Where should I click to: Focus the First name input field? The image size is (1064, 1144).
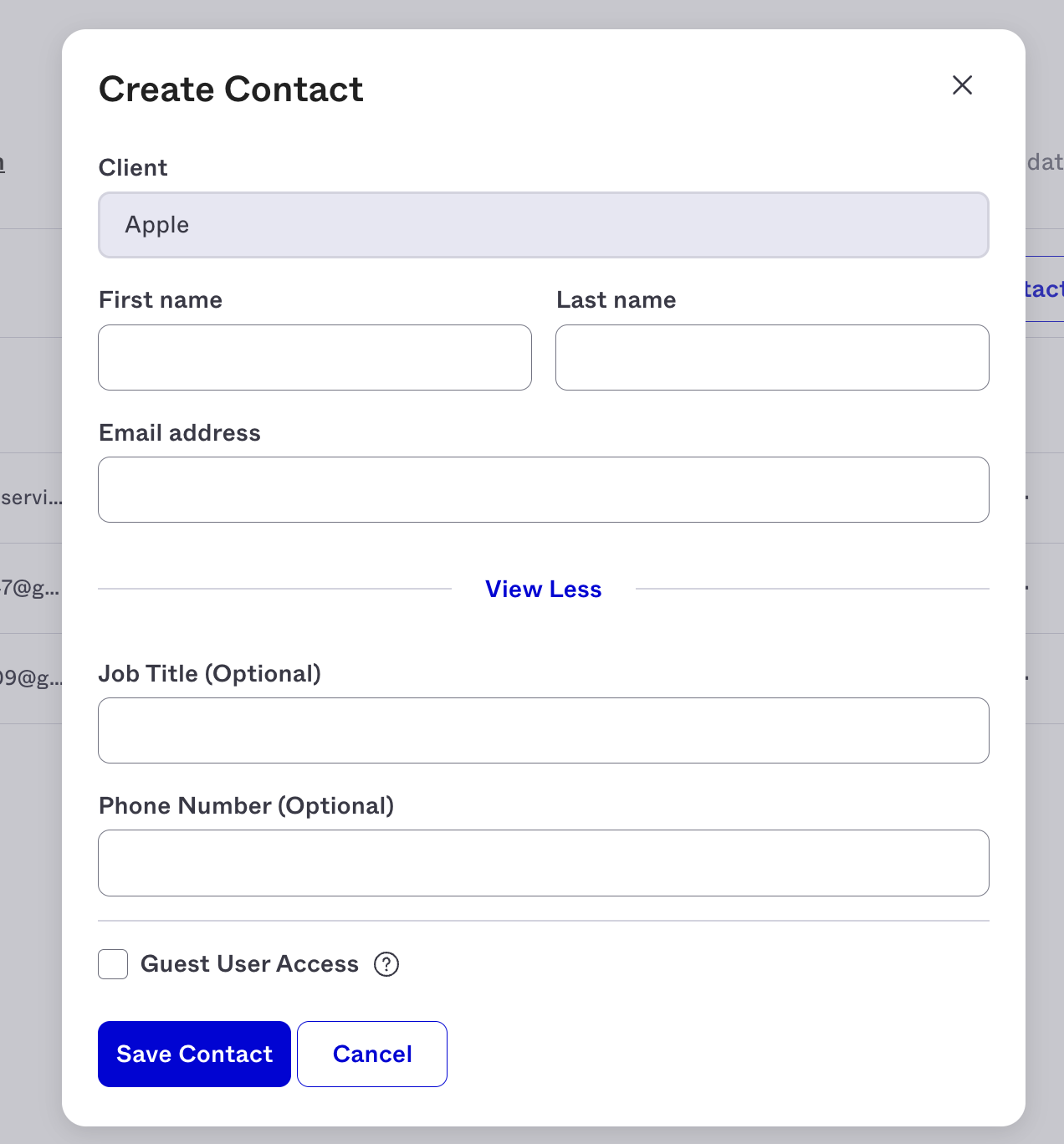315,357
